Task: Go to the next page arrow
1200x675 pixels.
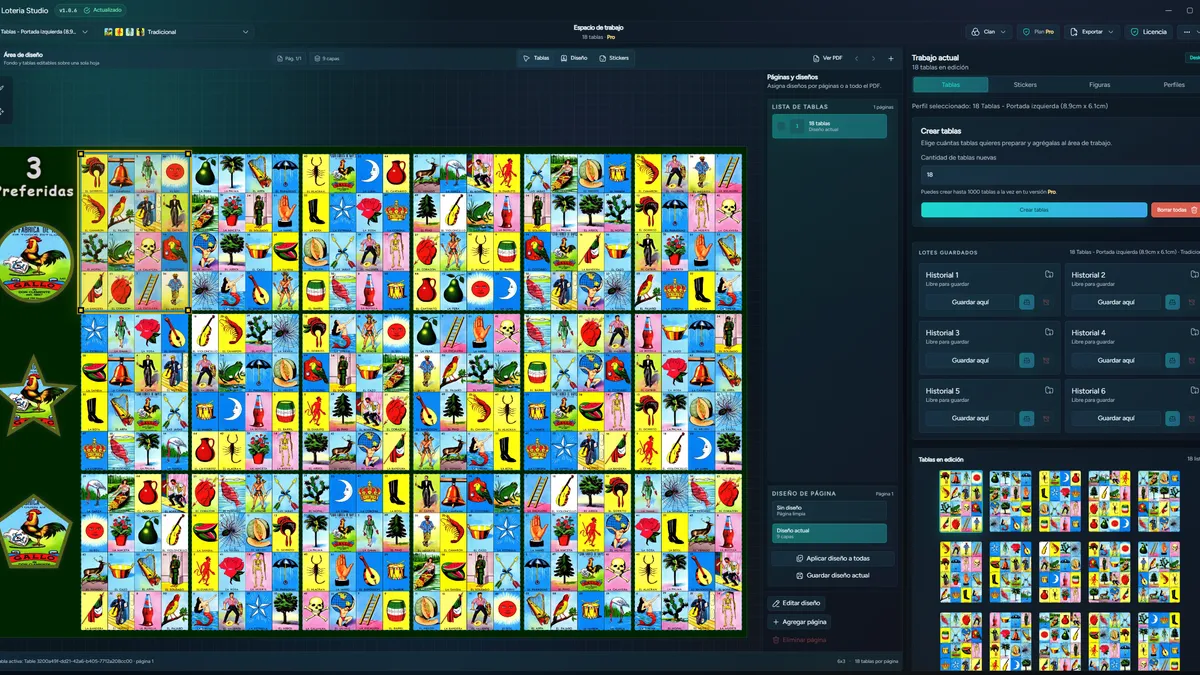Action: 873,58
